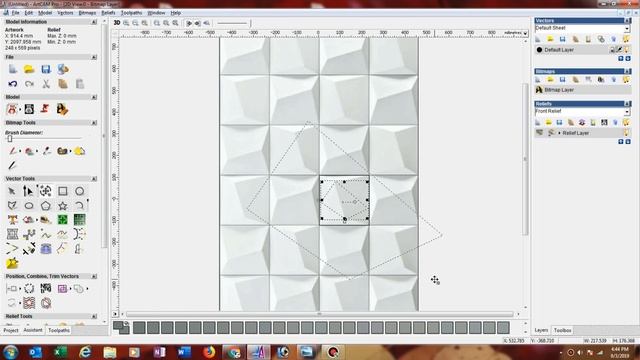Switch to the Toolbox tab
Screen dimensions: 640x360
coord(562,330)
